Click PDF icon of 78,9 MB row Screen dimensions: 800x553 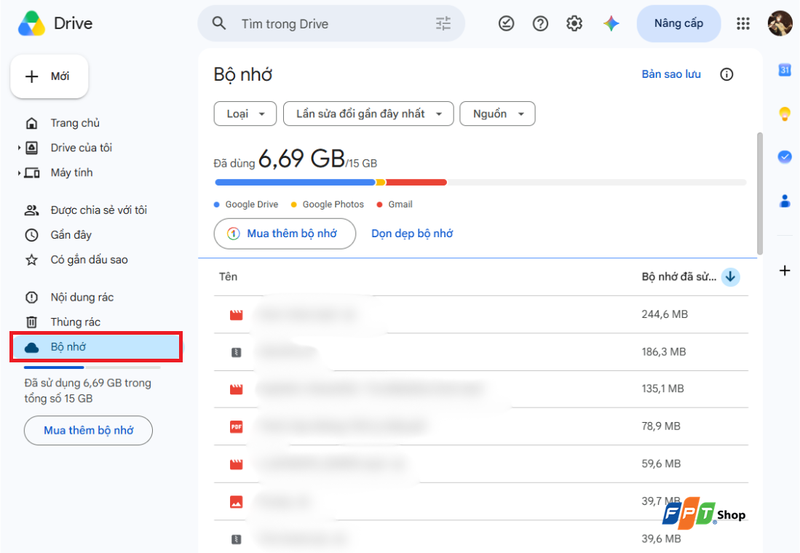236,426
